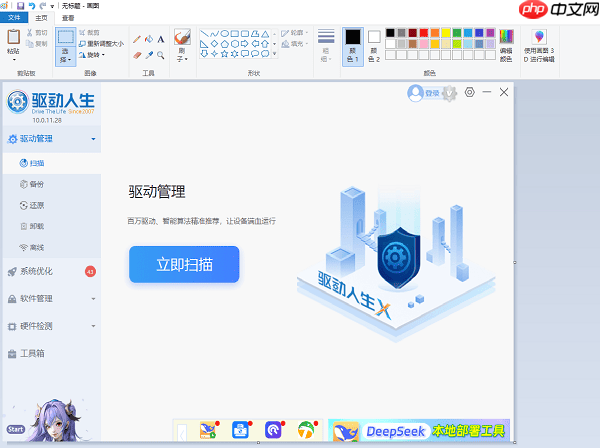This screenshot has height=448, width=600.
Task: Open 工具箱 in the sidebar
Action: coord(52,354)
